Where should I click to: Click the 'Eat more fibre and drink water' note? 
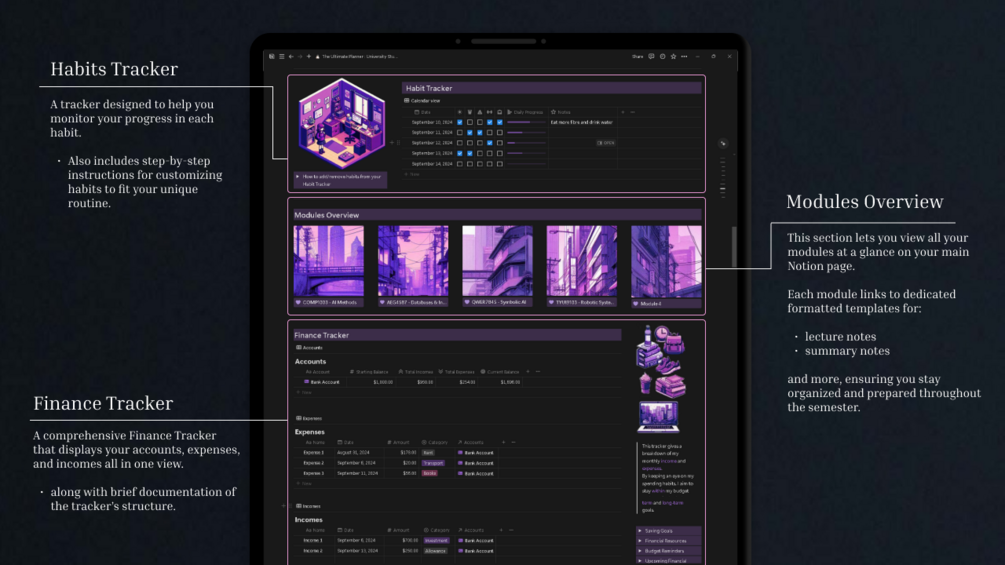581,122
